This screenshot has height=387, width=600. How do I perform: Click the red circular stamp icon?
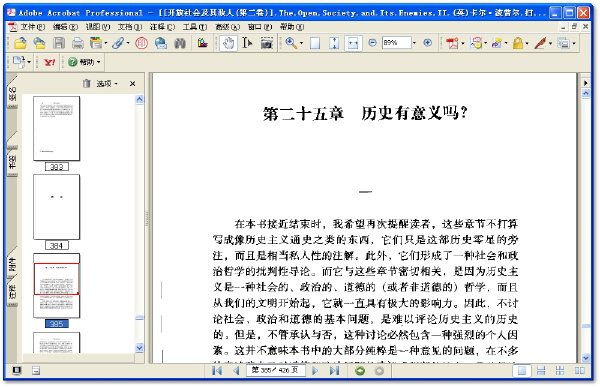click(141, 42)
